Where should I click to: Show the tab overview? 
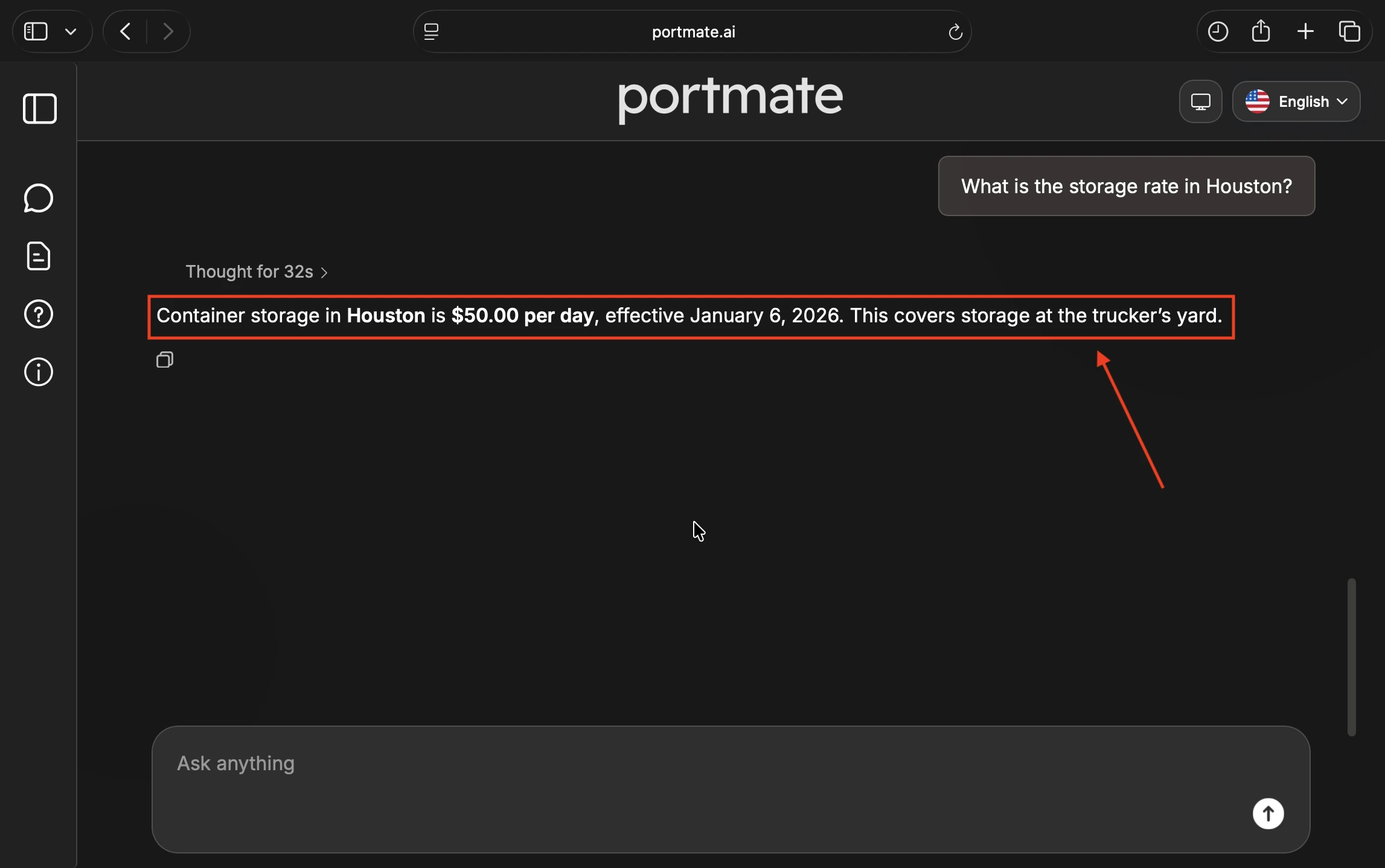[x=1349, y=31]
